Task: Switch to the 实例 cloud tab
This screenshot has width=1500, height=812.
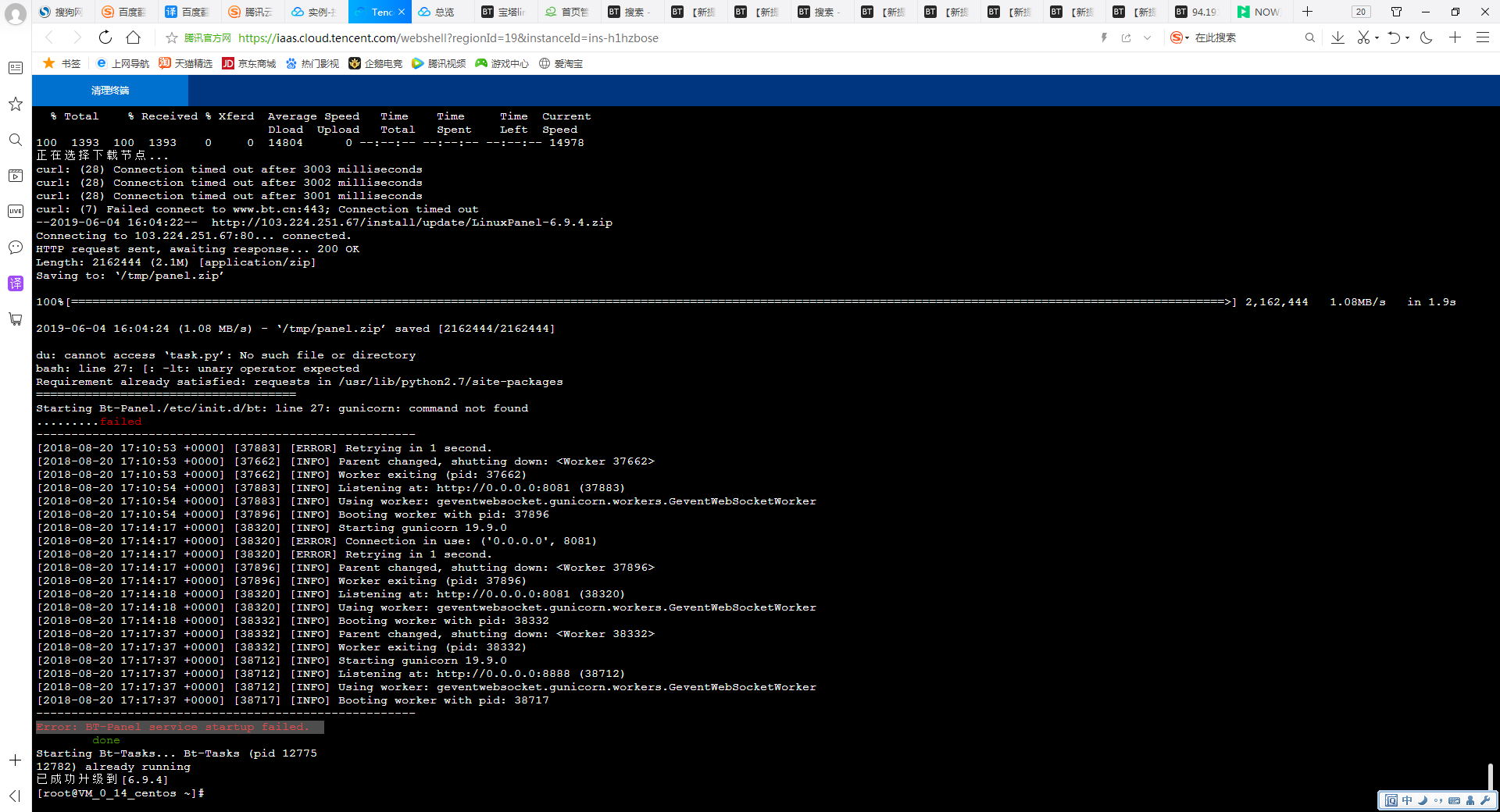Action: 315,12
